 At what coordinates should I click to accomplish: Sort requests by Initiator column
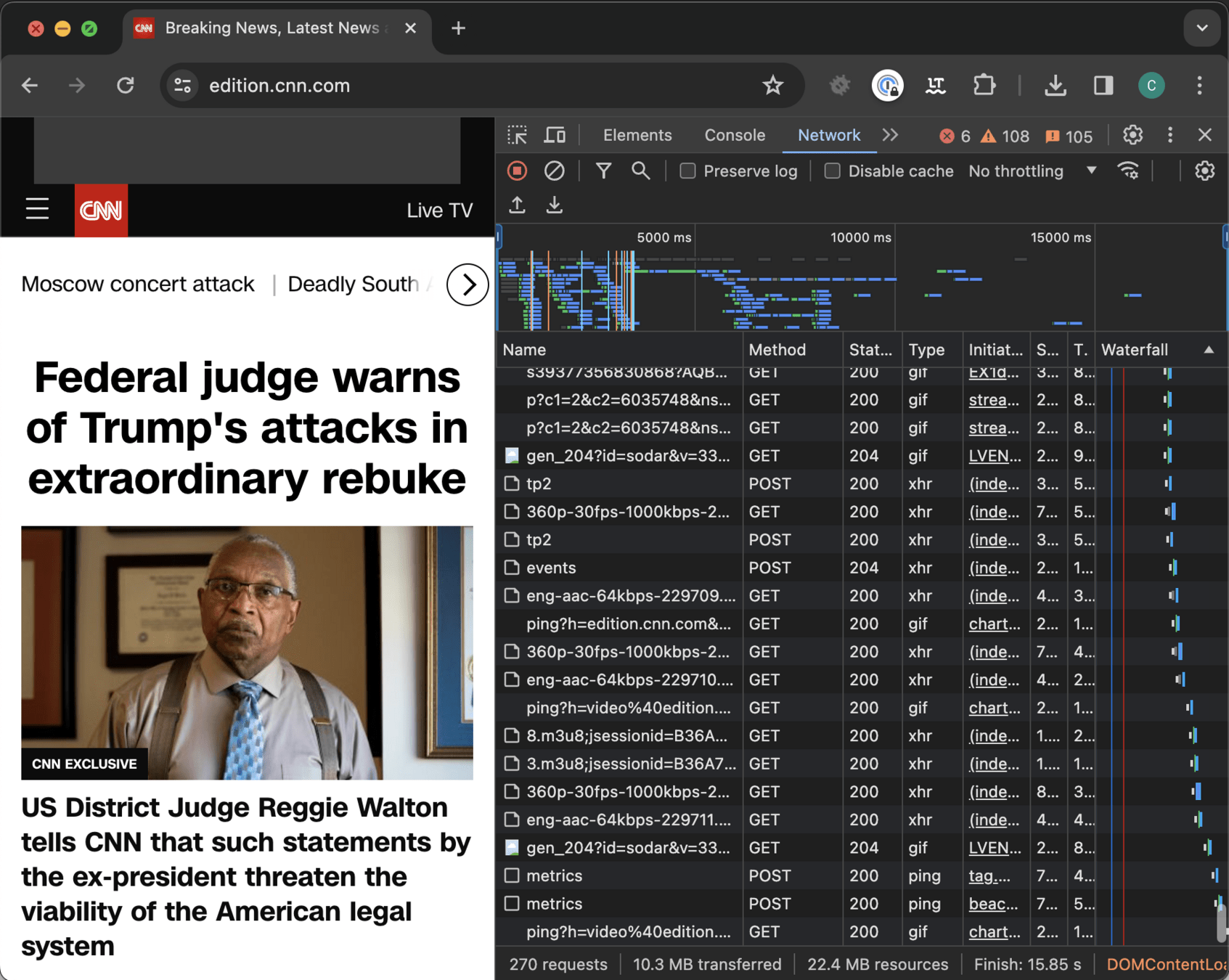pos(995,350)
